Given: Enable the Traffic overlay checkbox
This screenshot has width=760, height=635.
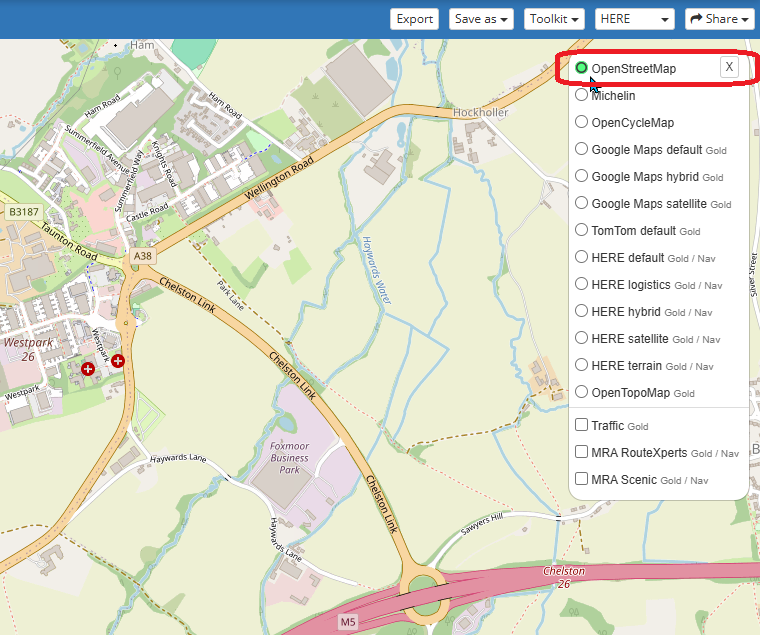Looking at the screenshot, I should [581, 425].
